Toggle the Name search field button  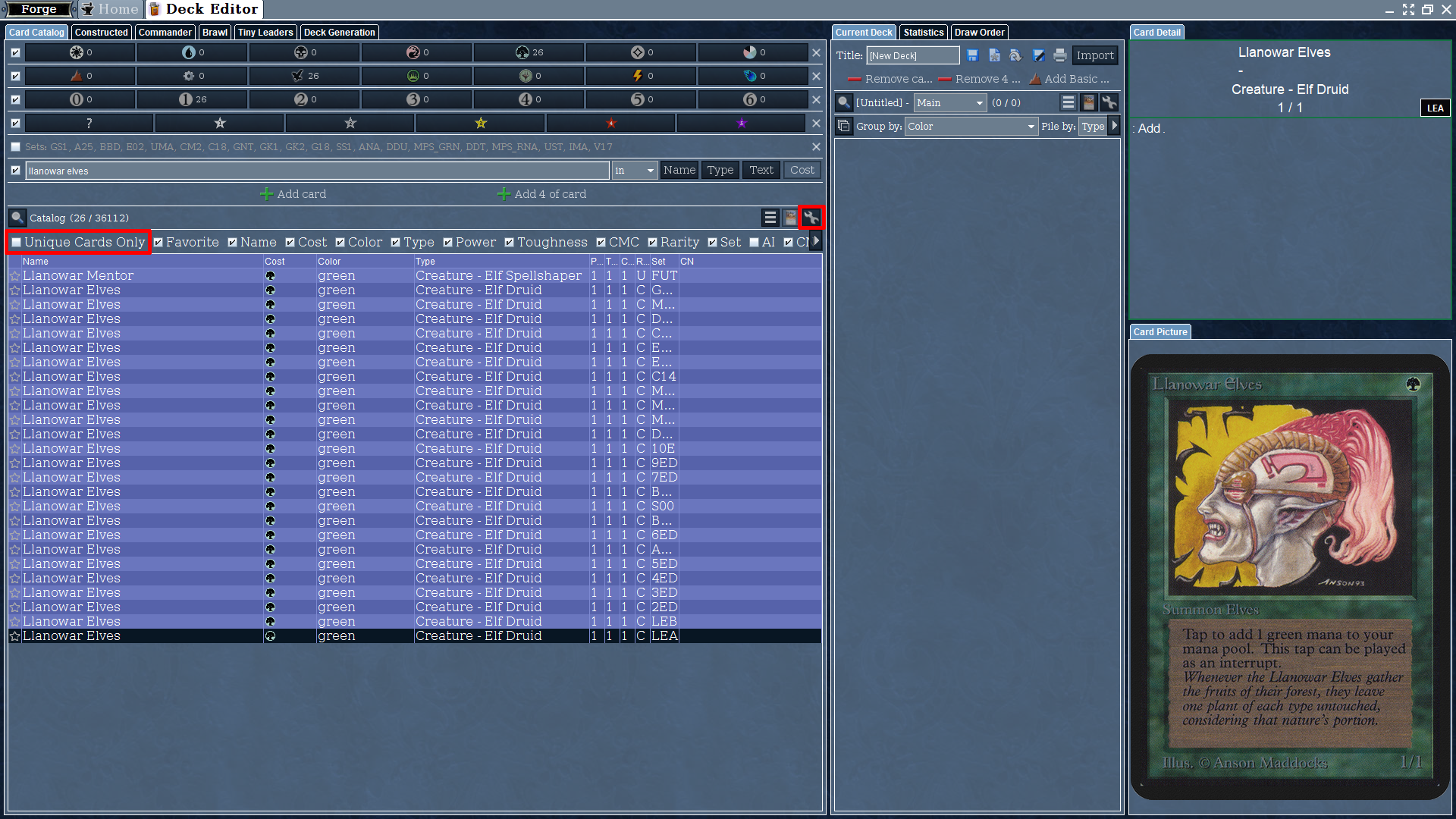tap(679, 170)
